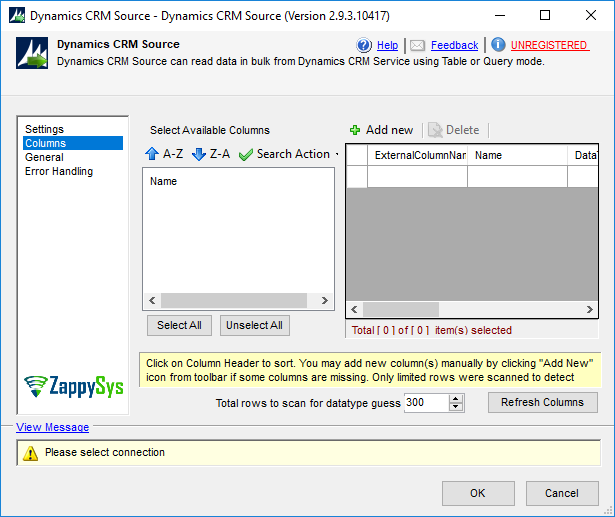Click the rows-to-scan input showing 300
This screenshot has height=517, width=615.
click(426, 402)
